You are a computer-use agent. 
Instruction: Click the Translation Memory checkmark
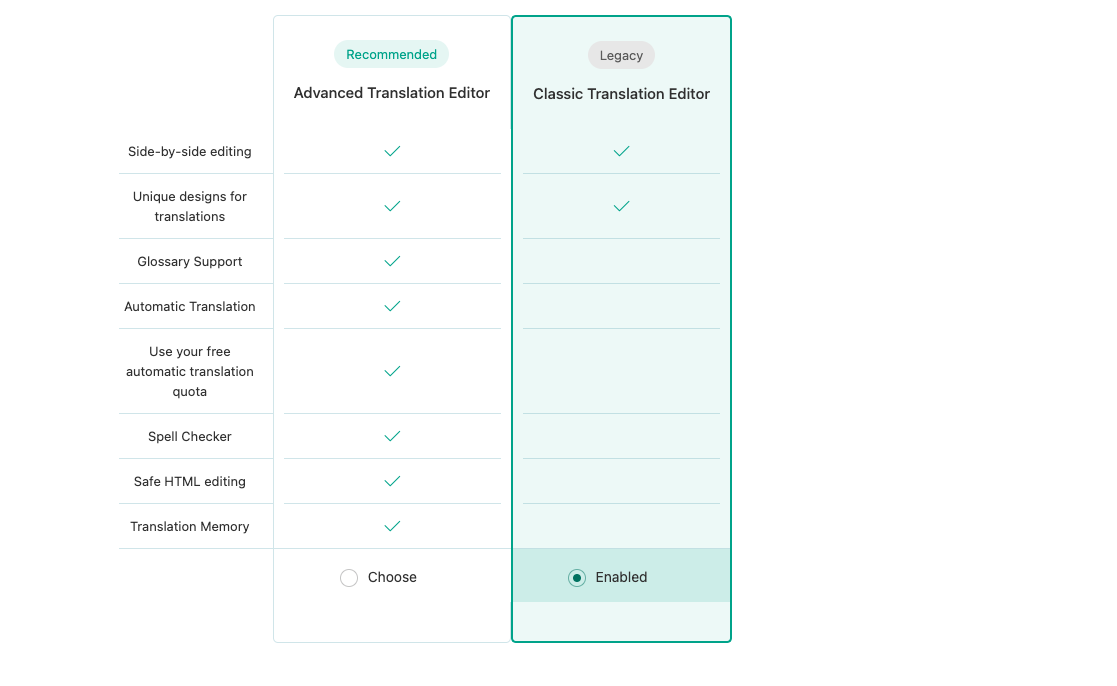[393, 526]
